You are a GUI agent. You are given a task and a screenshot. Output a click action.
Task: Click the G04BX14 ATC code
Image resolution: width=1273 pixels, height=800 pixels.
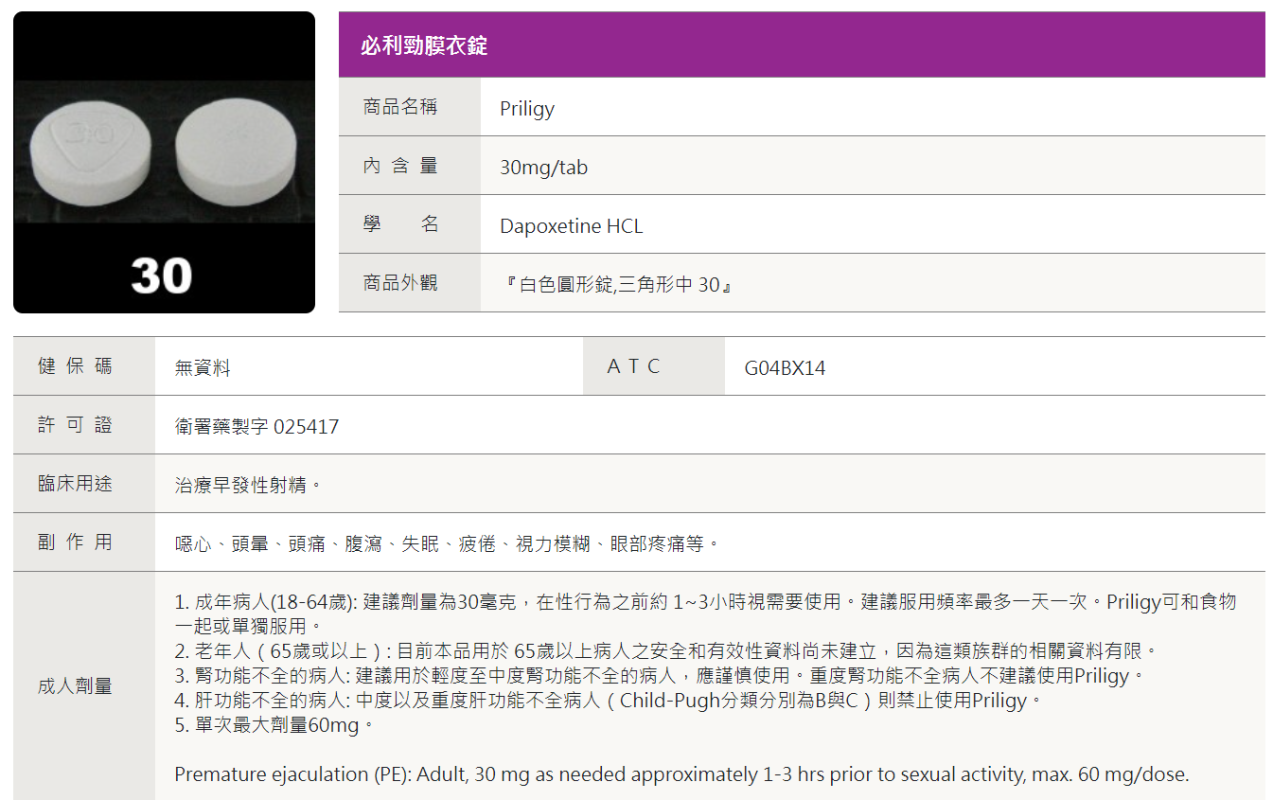pyautogui.click(x=785, y=368)
